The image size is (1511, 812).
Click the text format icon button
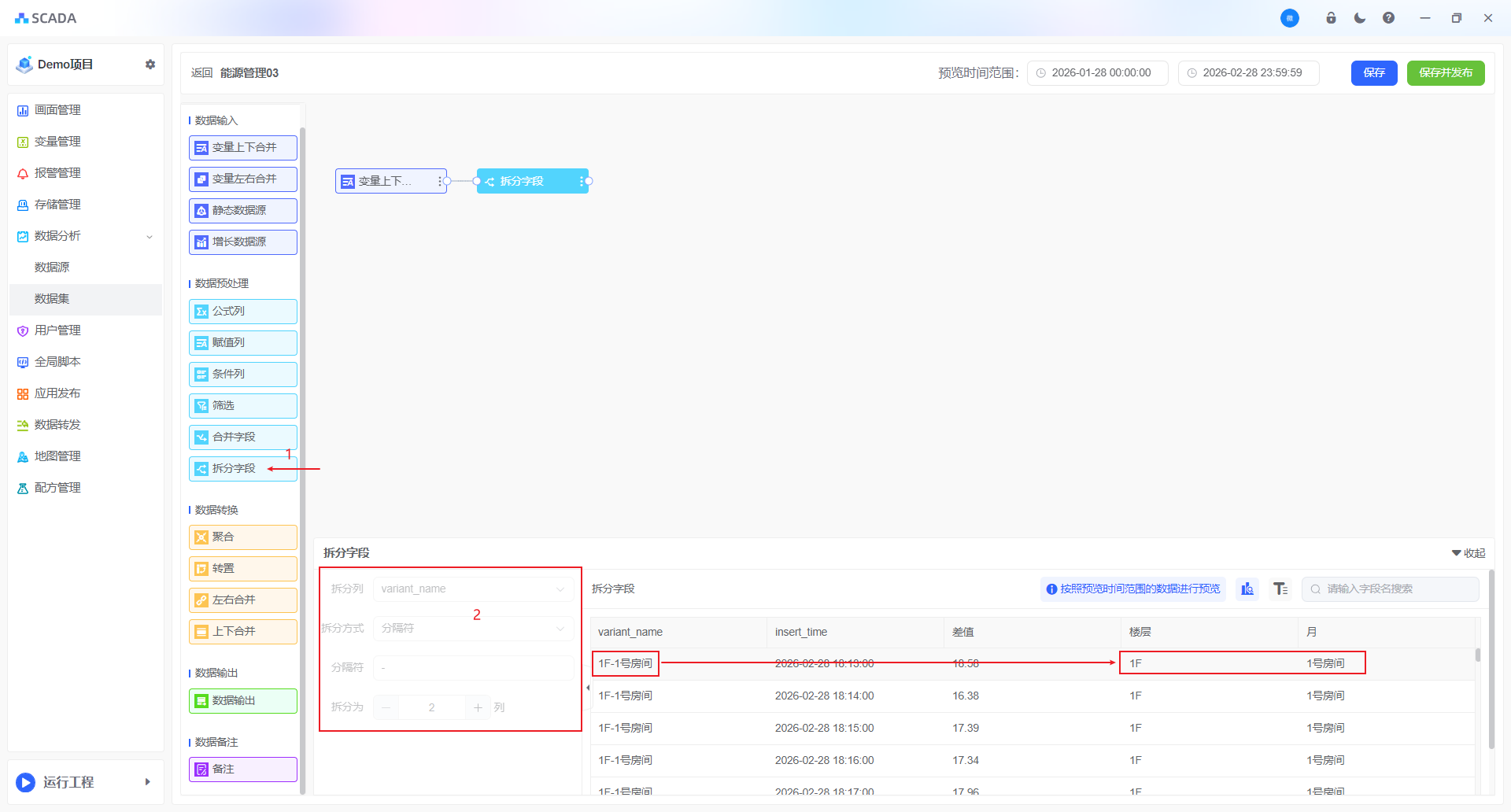click(x=1280, y=589)
